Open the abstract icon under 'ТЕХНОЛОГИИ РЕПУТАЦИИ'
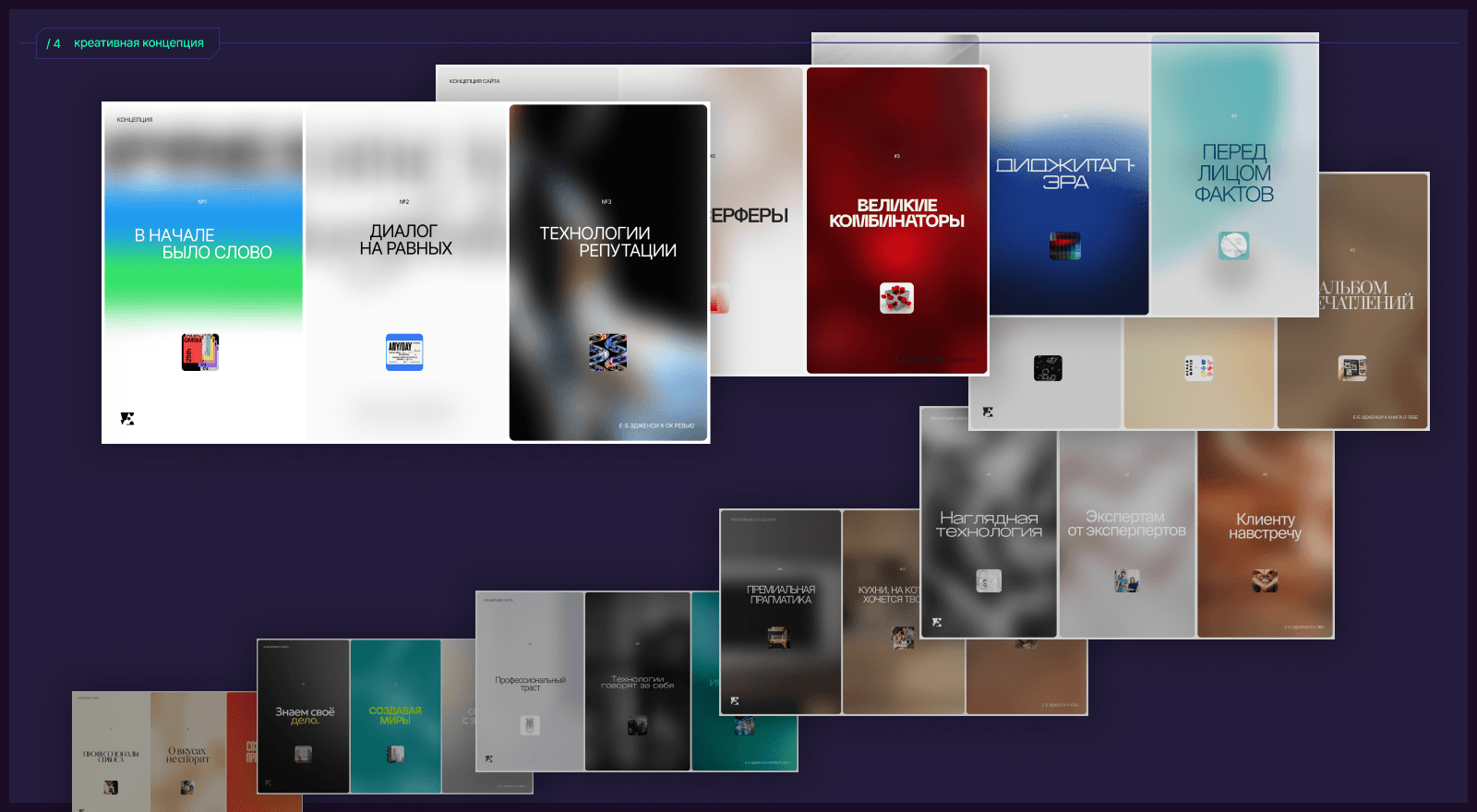The image size is (1477, 812). point(607,352)
